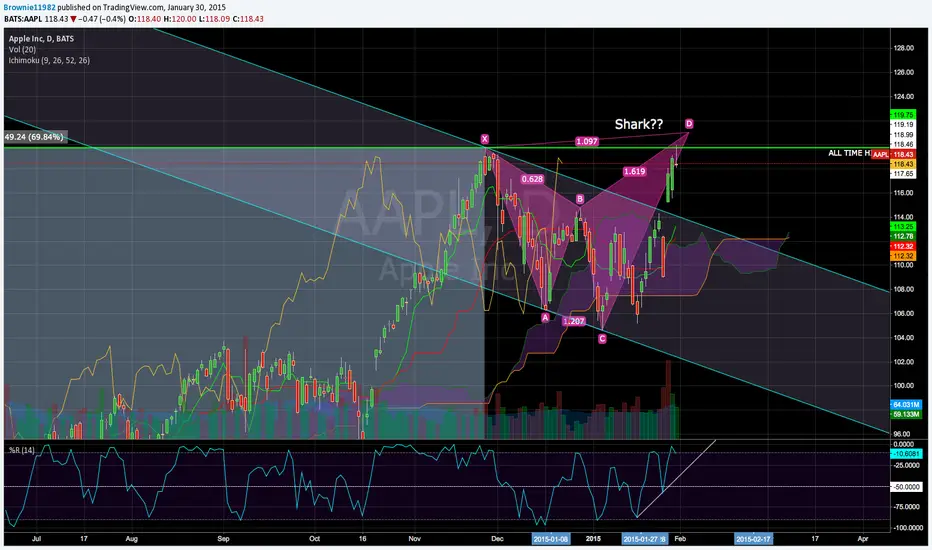Click the 1.619 ratio label
932x550 pixels.
click(x=634, y=171)
